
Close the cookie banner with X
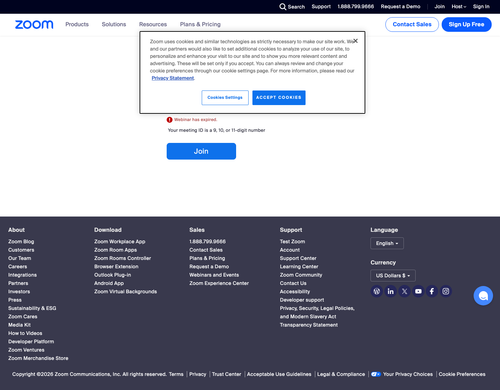coord(356,41)
